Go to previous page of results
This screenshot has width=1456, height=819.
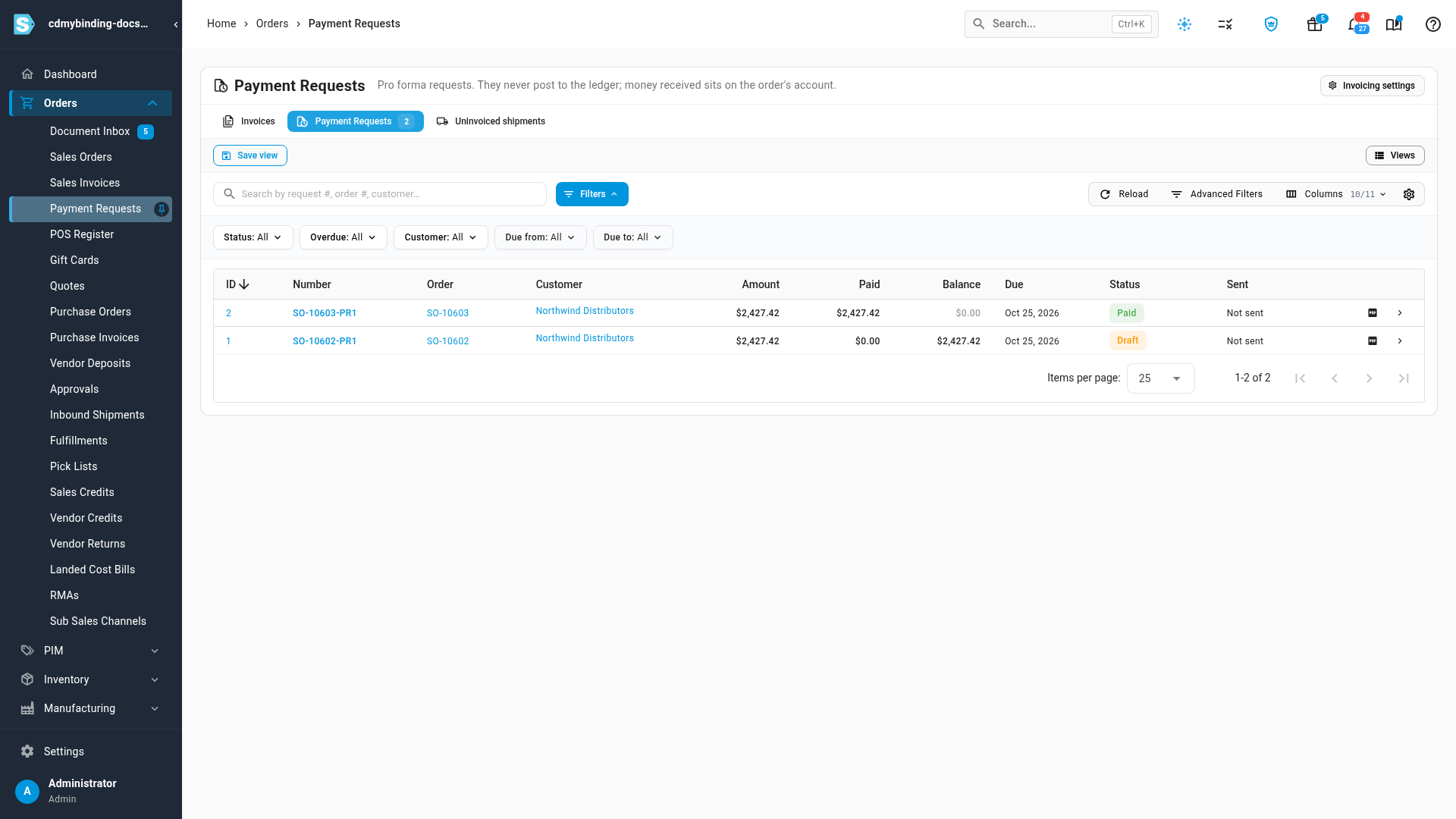click(1335, 378)
